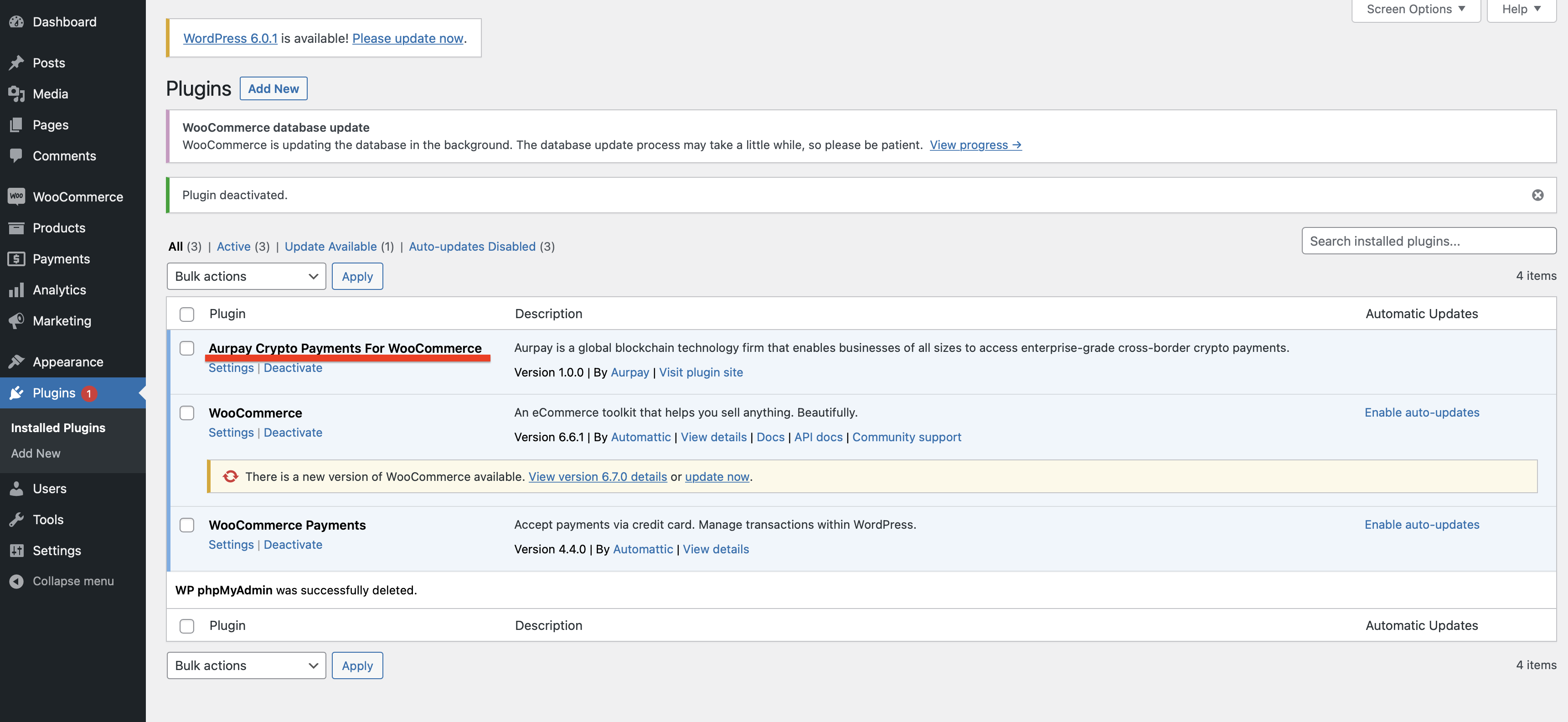The width and height of the screenshot is (1568, 722).
Task: Deactivate the WooCommerce plugin
Action: point(293,432)
